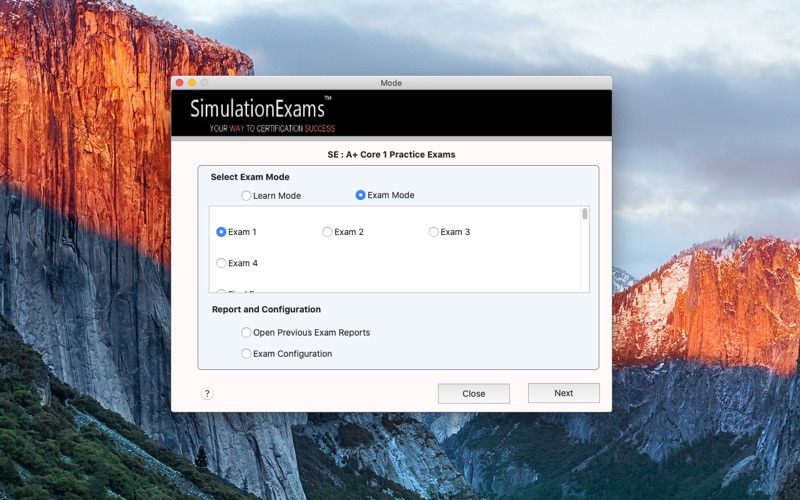Click the Mode window title text
The width and height of the screenshot is (800, 500).
click(391, 83)
